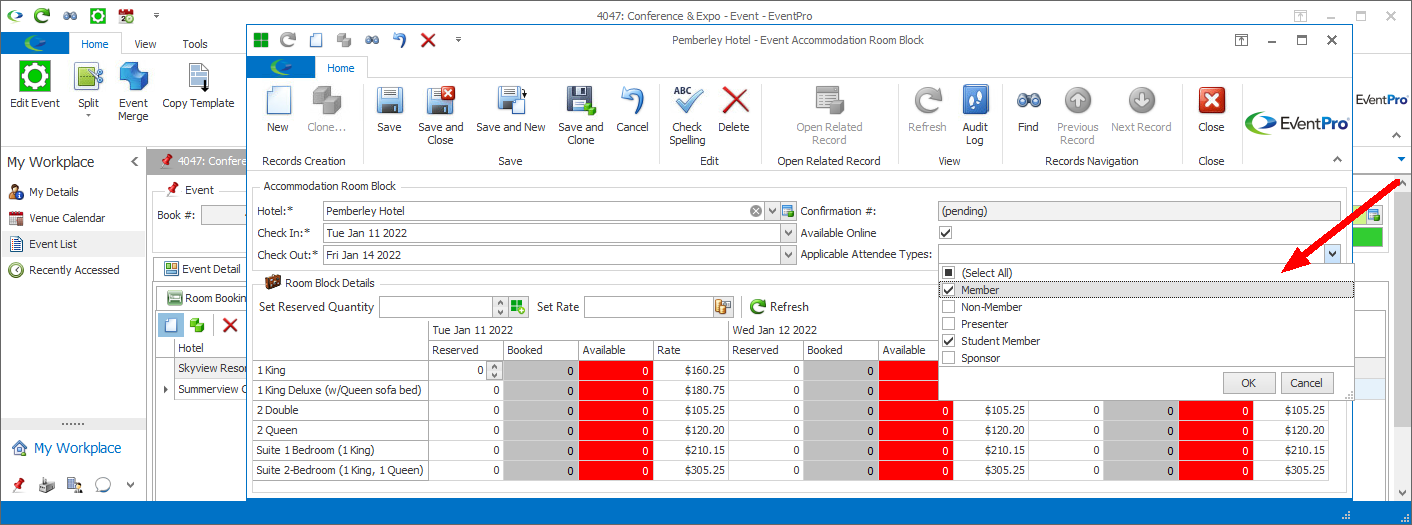Expand the Split button dropdown in main ribbon
Screen dimensions: 1412x525
tap(88, 115)
